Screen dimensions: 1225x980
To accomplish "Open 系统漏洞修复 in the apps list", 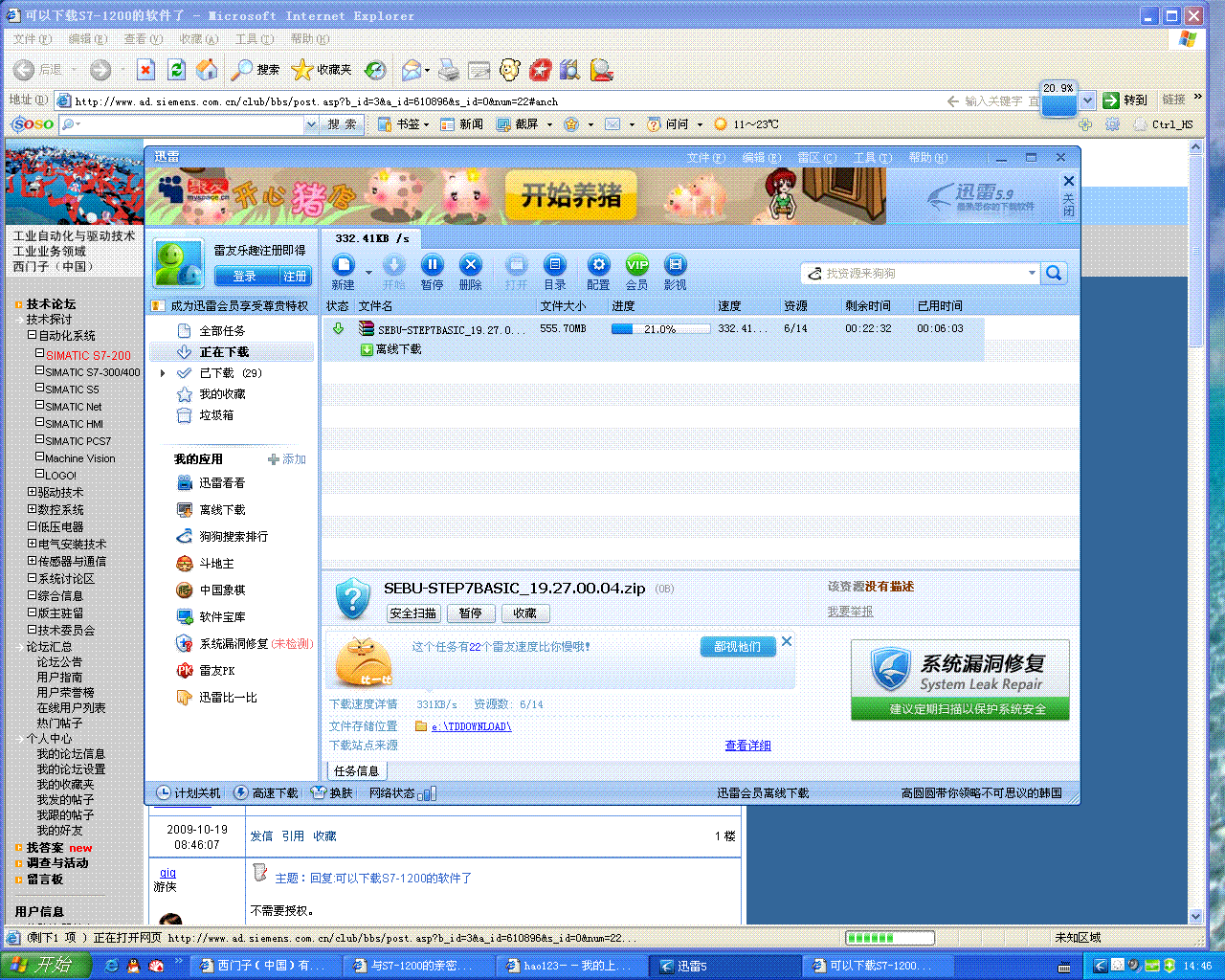I will [x=245, y=644].
